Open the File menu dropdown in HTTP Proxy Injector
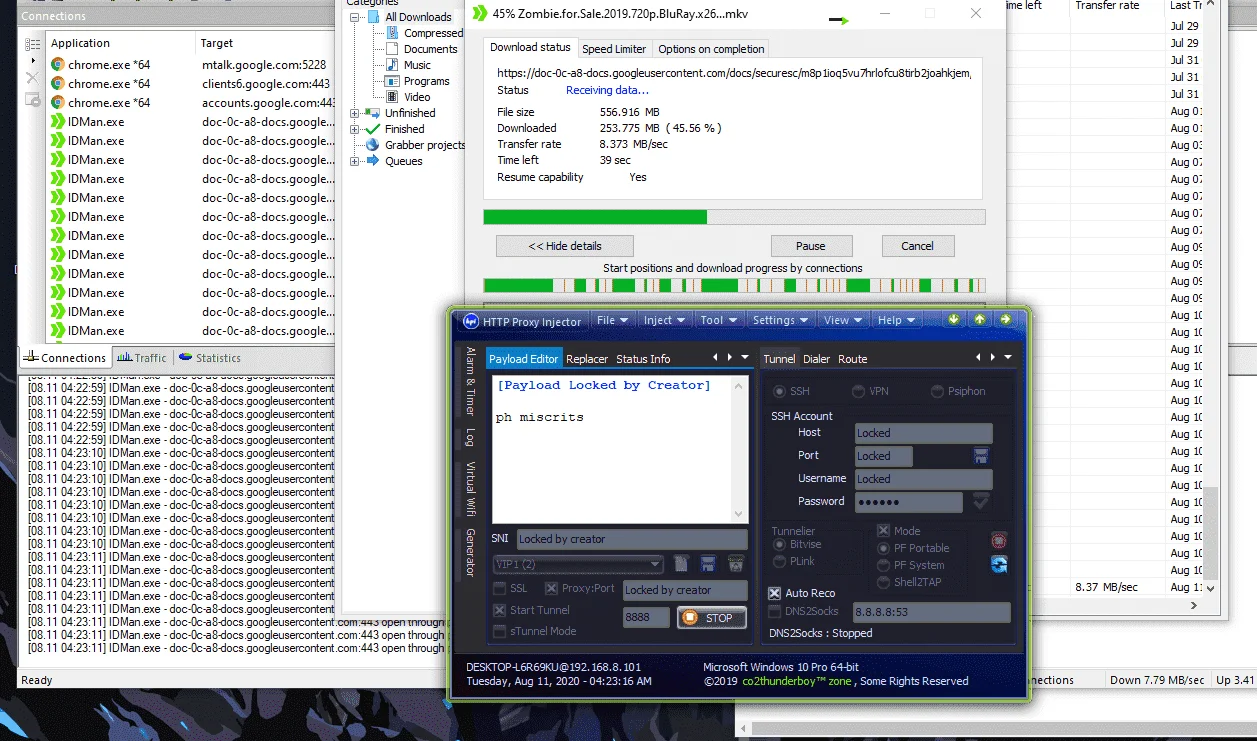Viewport: 1257px width, 741px height. click(x=612, y=320)
